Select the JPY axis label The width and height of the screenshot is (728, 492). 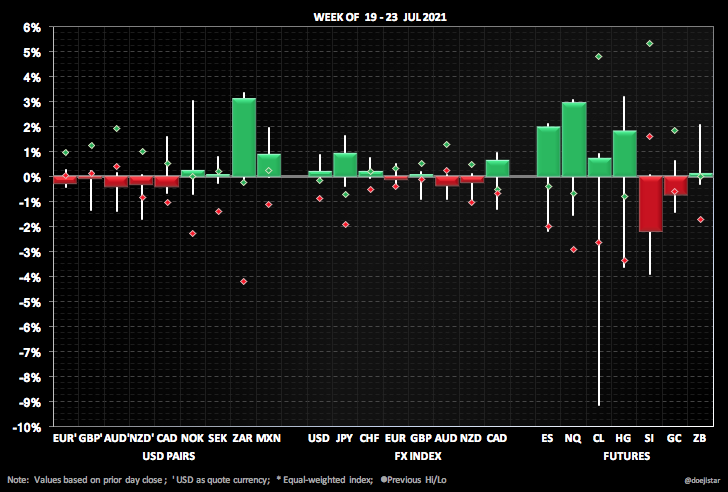click(x=344, y=438)
